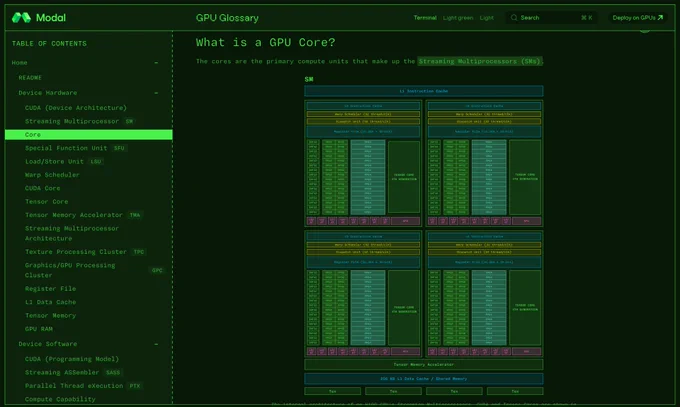Open Tensor Memory Accelerator TMA entry
680x407 pixels.
click(83, 215)
